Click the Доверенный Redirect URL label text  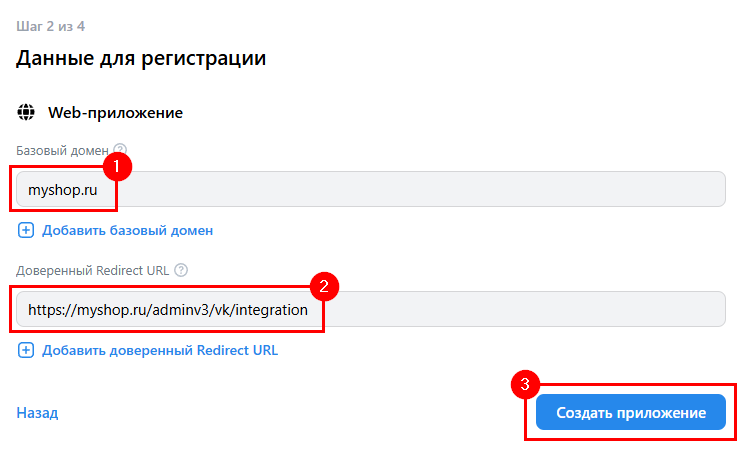[92, 270]
